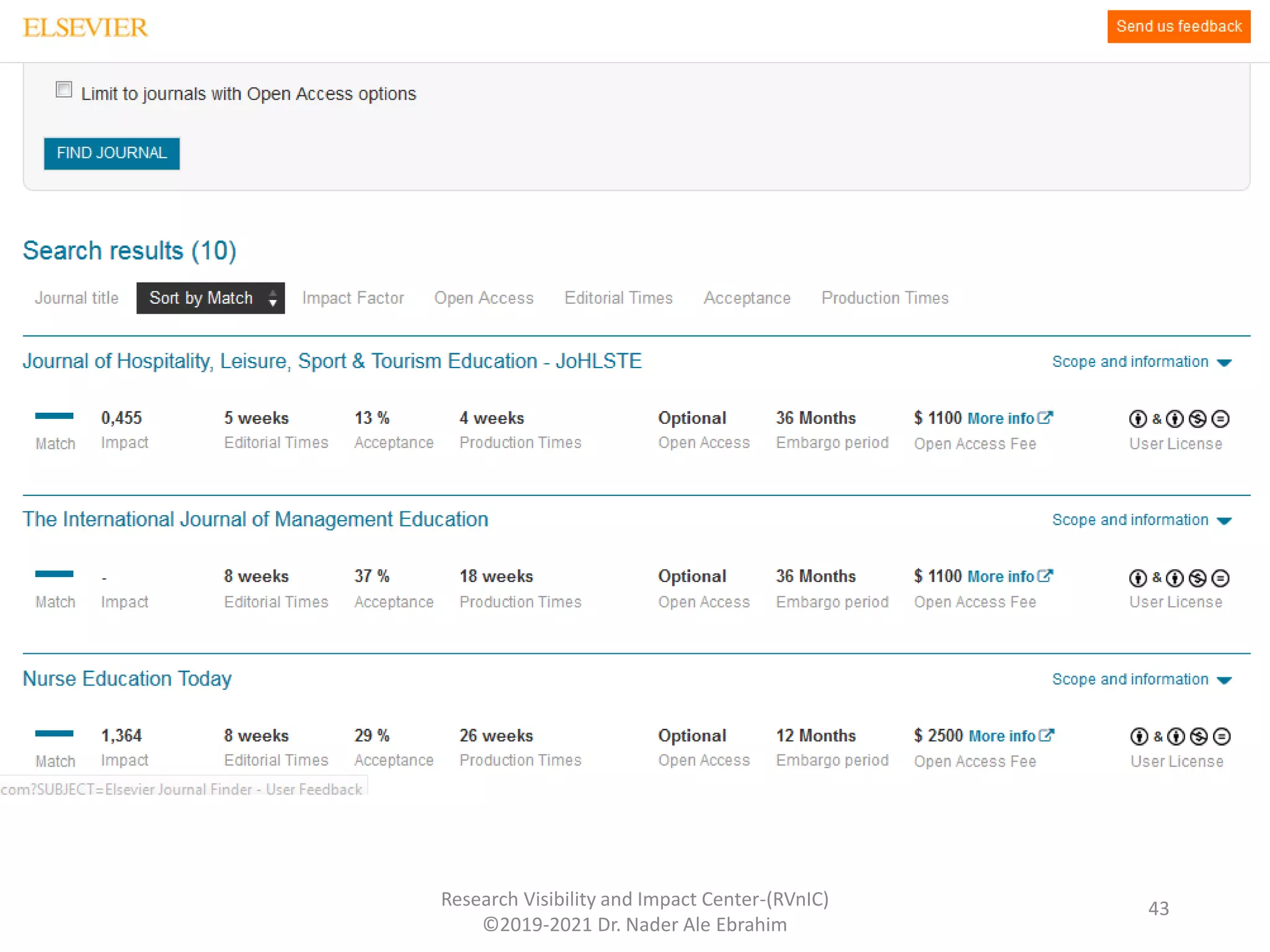Screen dimensions: 1270x952
Task: Sort results by Editorial Times
Action: click(x=618, y=298)
